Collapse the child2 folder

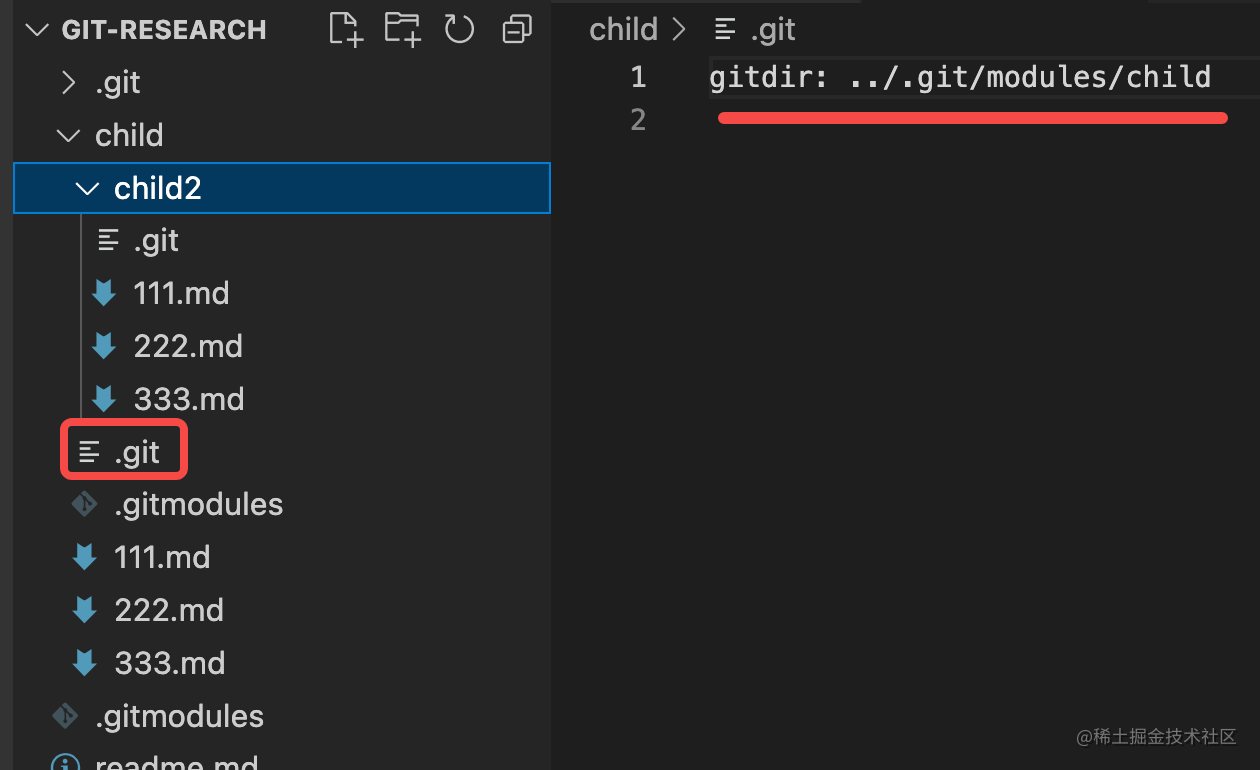coord(87,187)
